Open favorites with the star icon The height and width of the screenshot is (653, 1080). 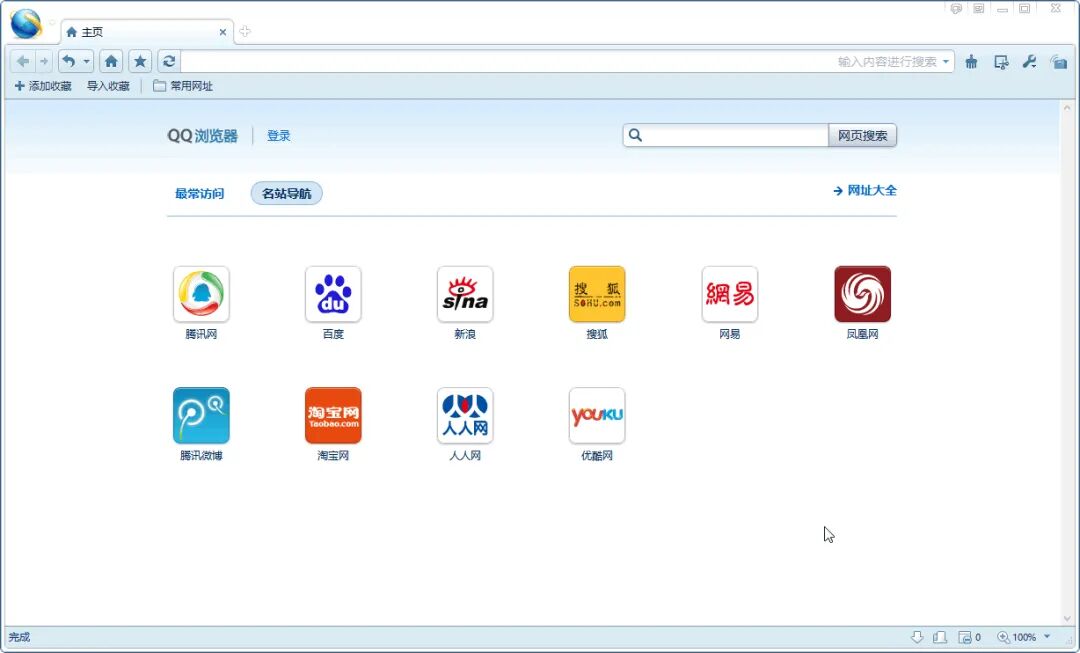[140, 61]
